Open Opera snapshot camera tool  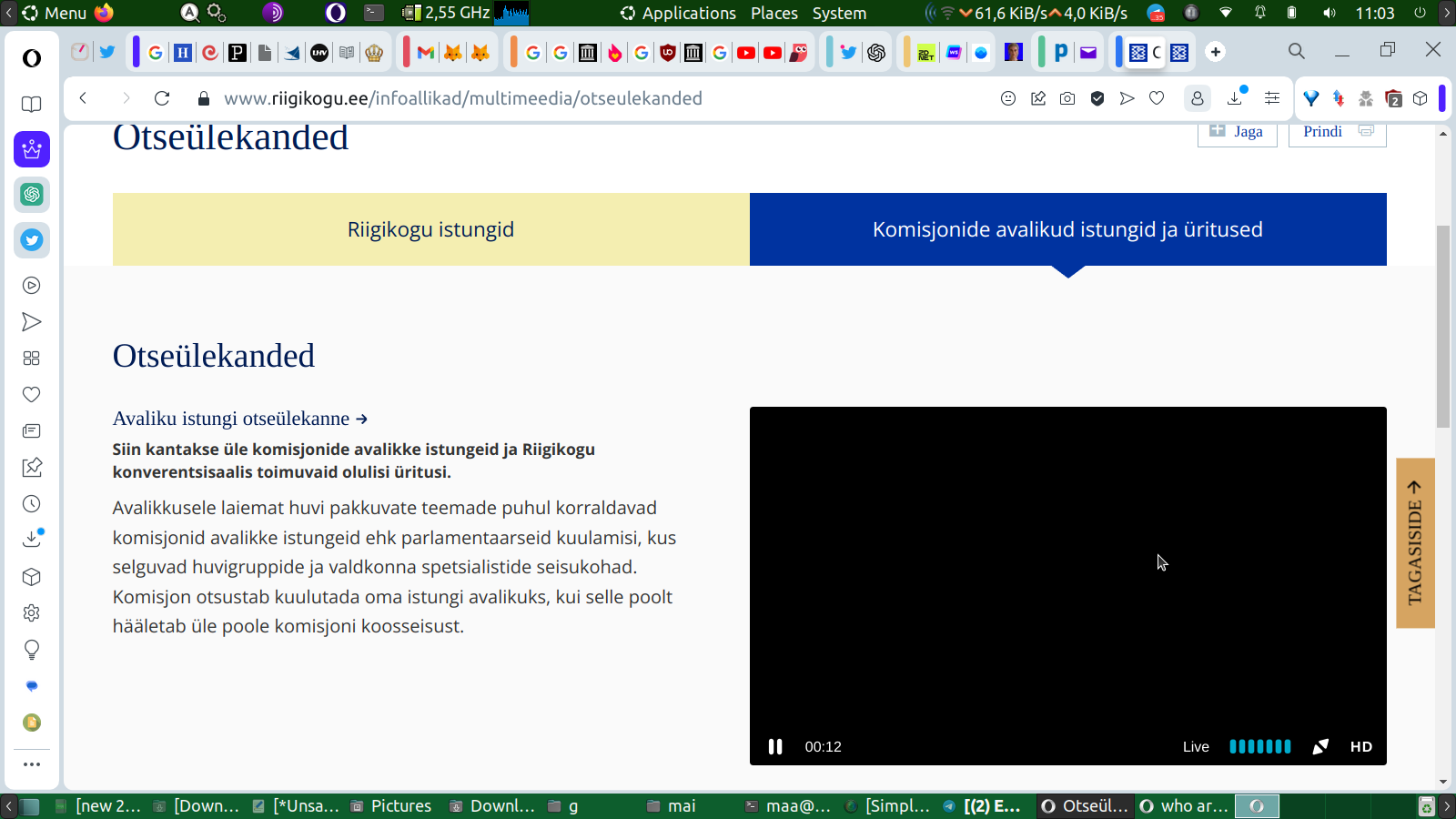(1067, 98)
